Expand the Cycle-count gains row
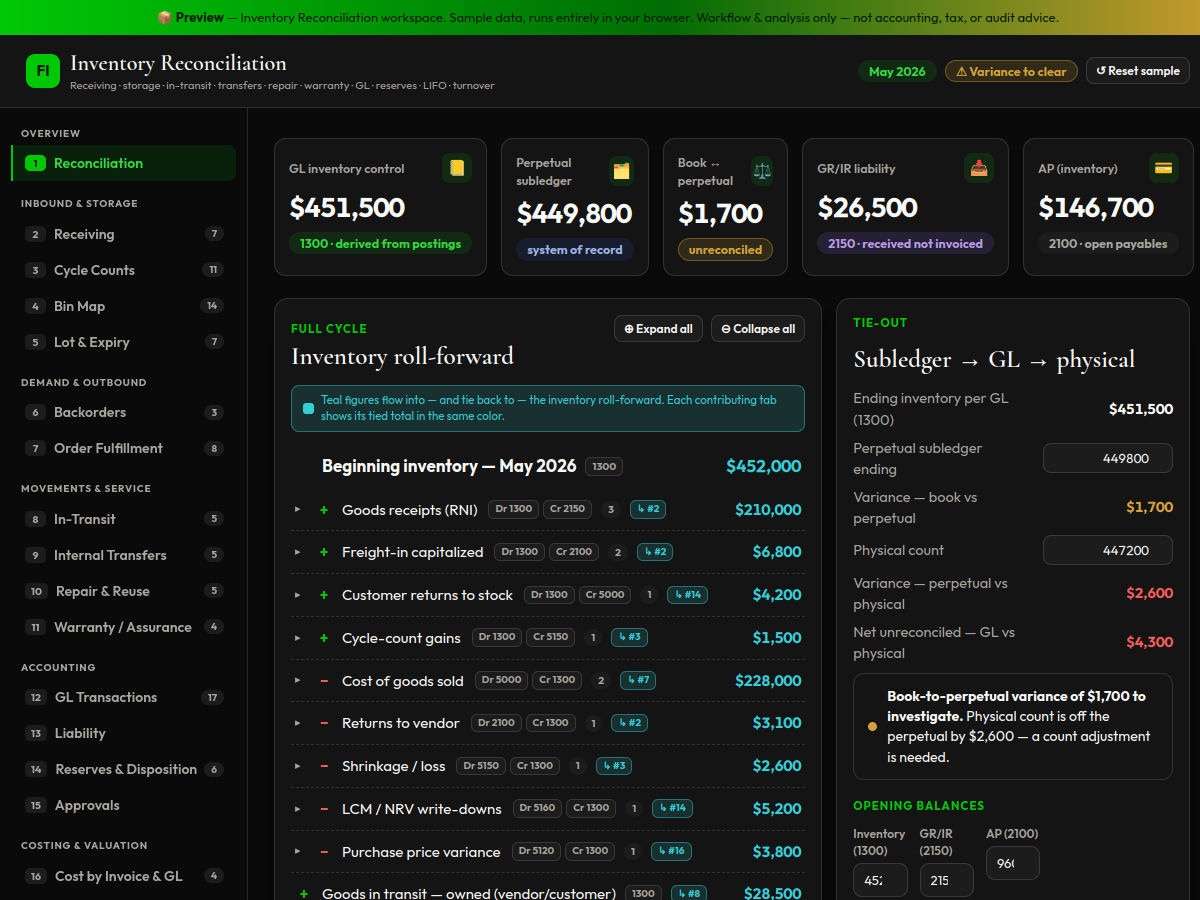This screenshot has height=900, width=1200. (x=297, y=638)
